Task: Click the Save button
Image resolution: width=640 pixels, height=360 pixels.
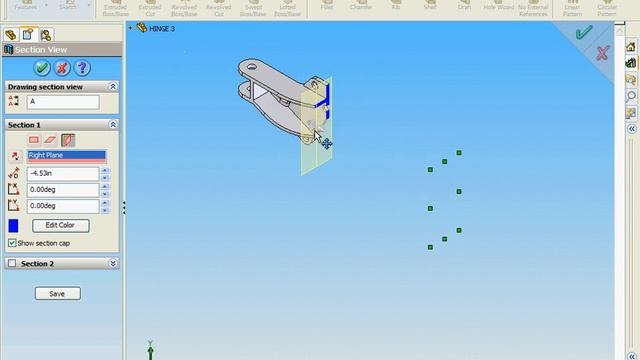Action: click(x=58, y=293)
